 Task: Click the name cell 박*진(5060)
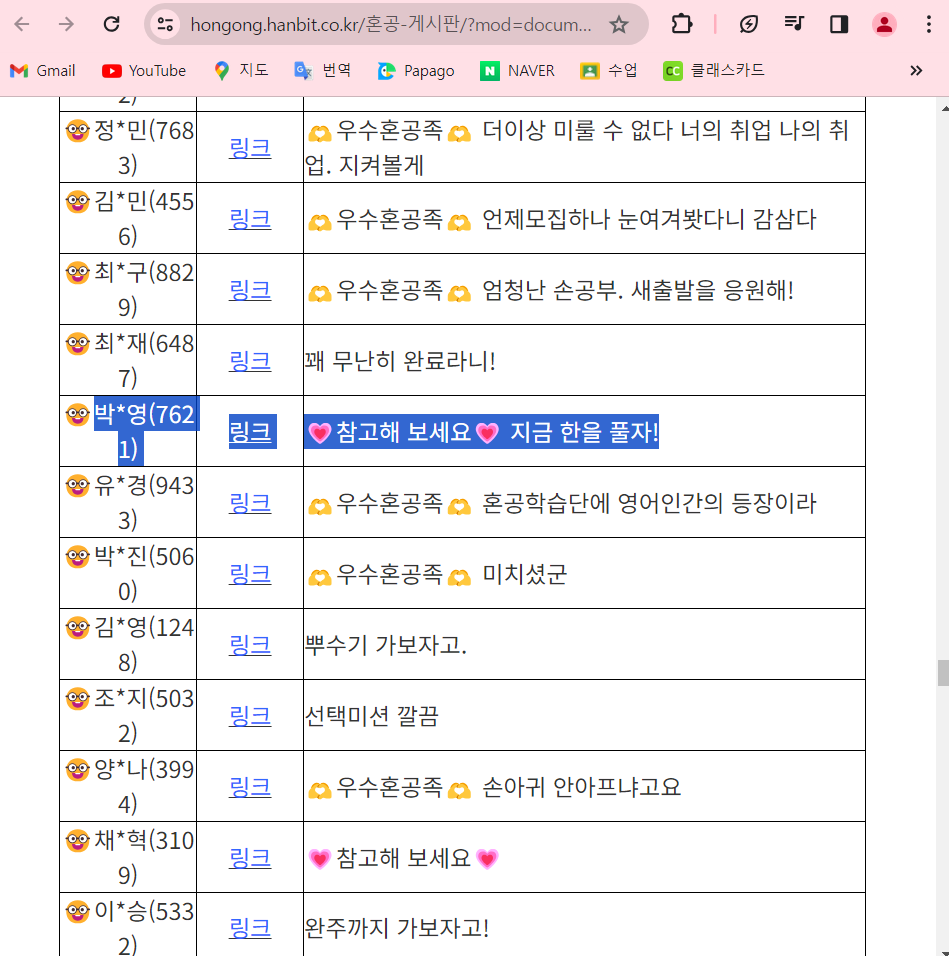(129, 574)
